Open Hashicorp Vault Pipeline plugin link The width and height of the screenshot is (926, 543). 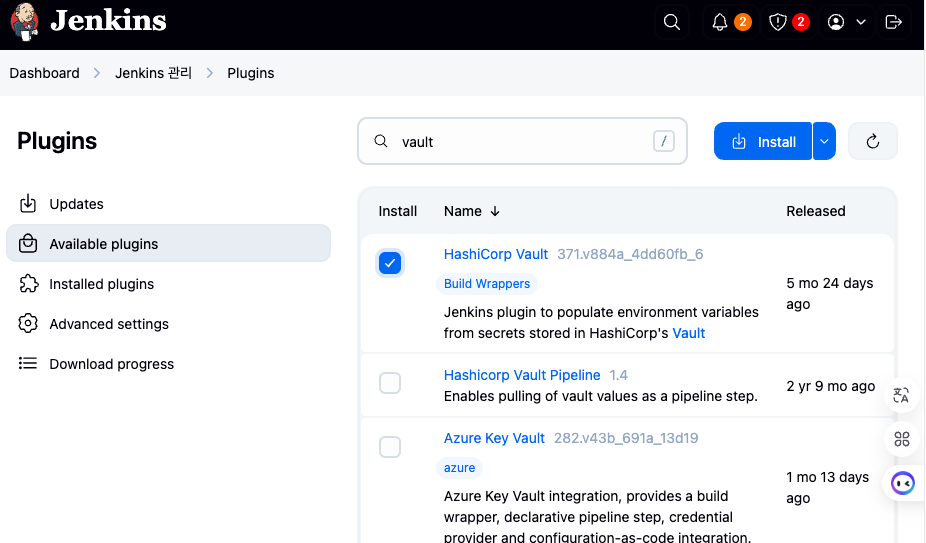pyautogui.click(x=521, y=375)
